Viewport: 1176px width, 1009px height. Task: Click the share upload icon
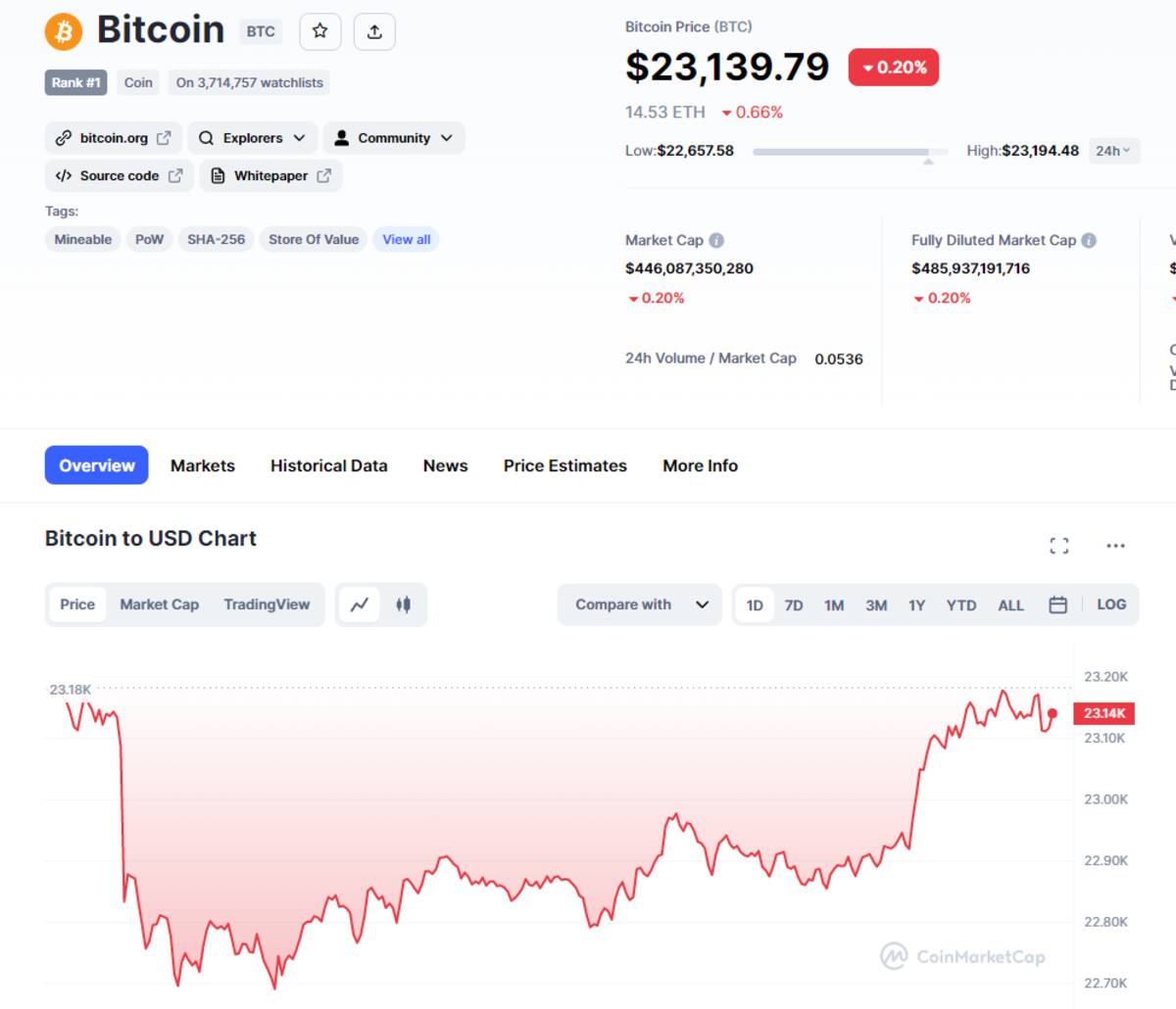374,31
